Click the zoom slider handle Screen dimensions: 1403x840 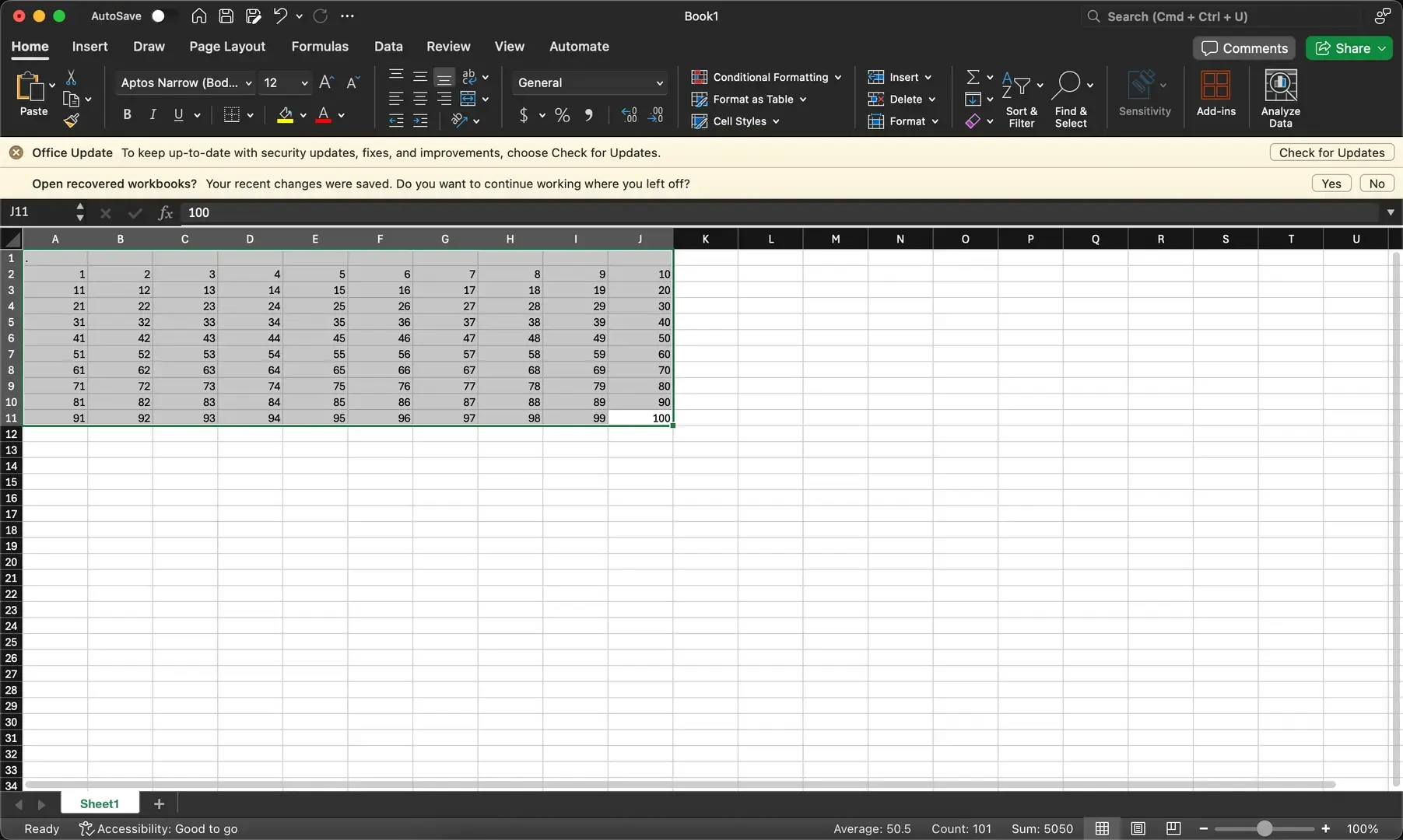(x=1264, y=828)
